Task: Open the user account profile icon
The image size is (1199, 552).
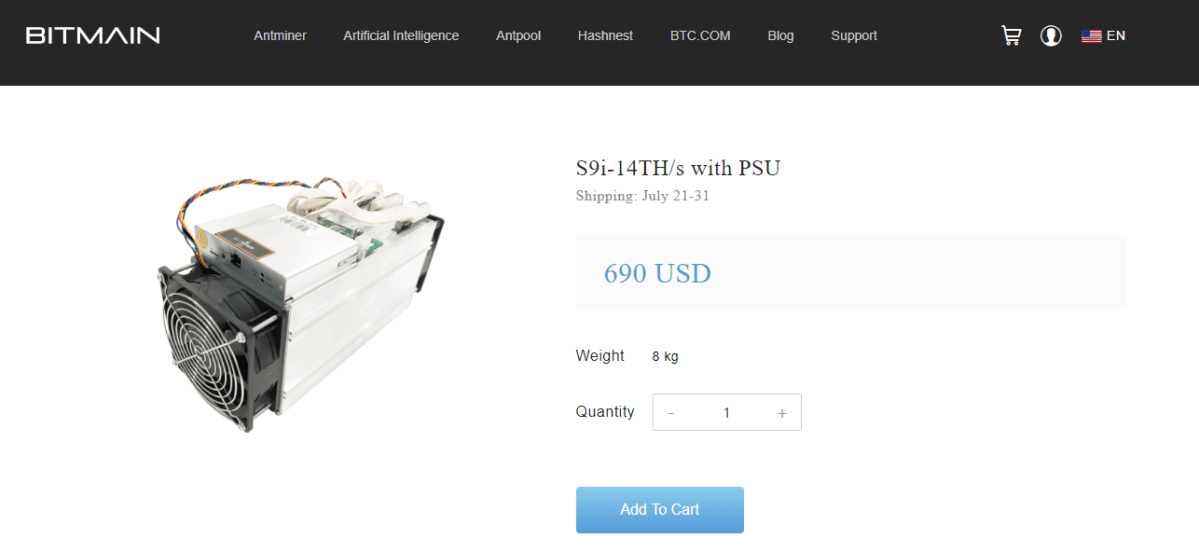Action: pos(1051,36)
